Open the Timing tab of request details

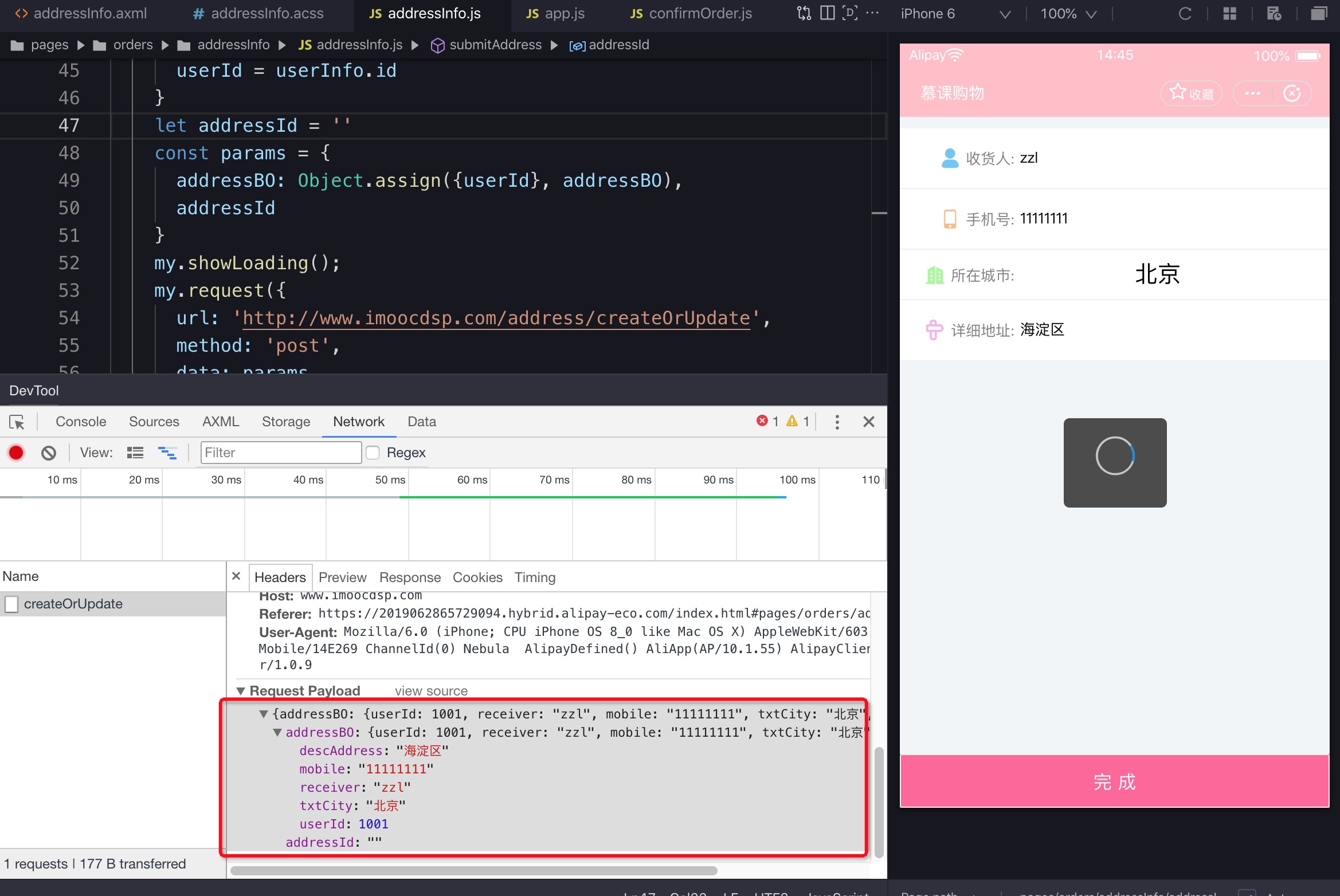(x=535, y=577)
